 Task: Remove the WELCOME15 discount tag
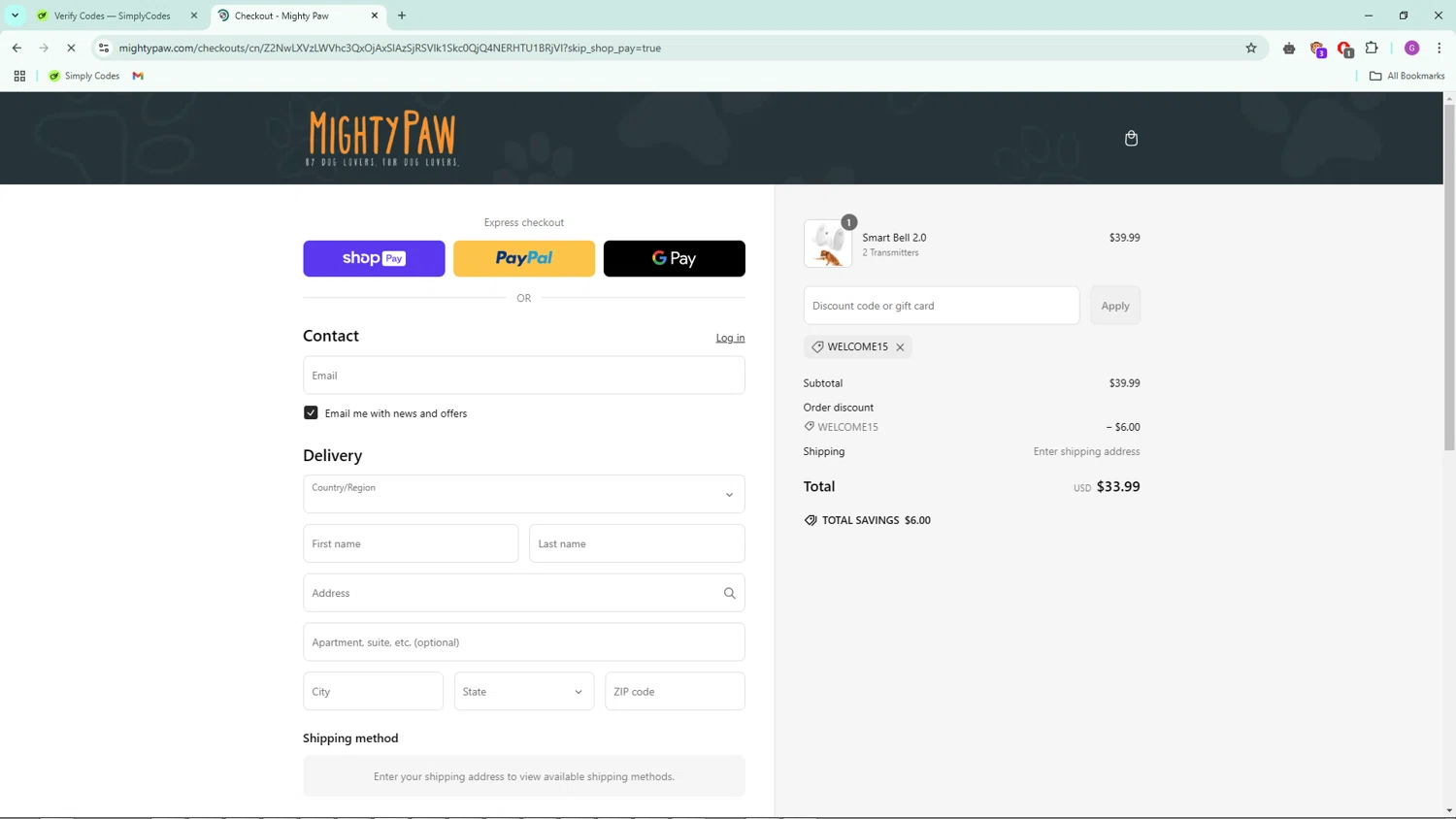click(900, 347)
